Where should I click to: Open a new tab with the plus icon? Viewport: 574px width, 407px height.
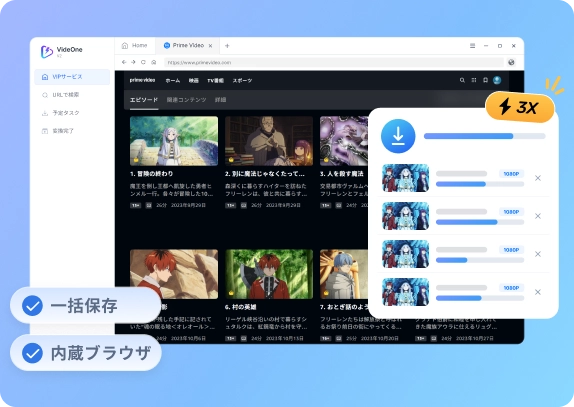(227, 46)
